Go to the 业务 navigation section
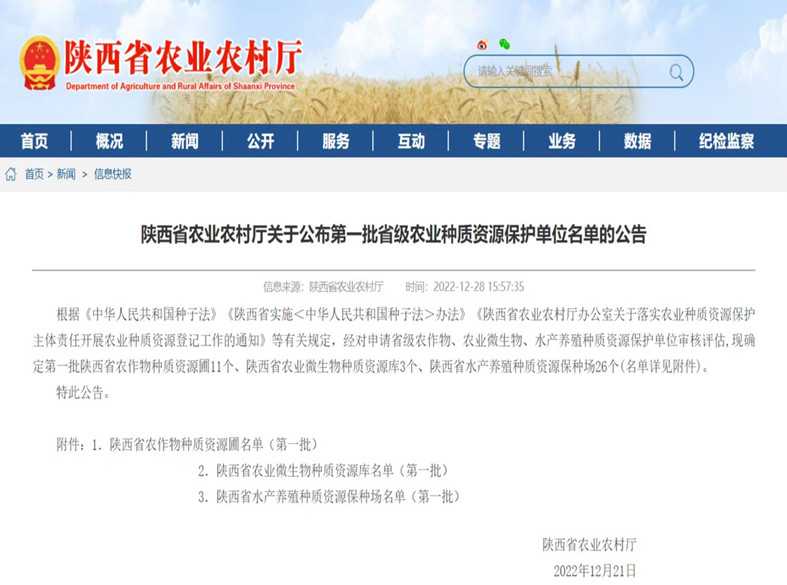787x585 pixels. (x=562, y=141)
